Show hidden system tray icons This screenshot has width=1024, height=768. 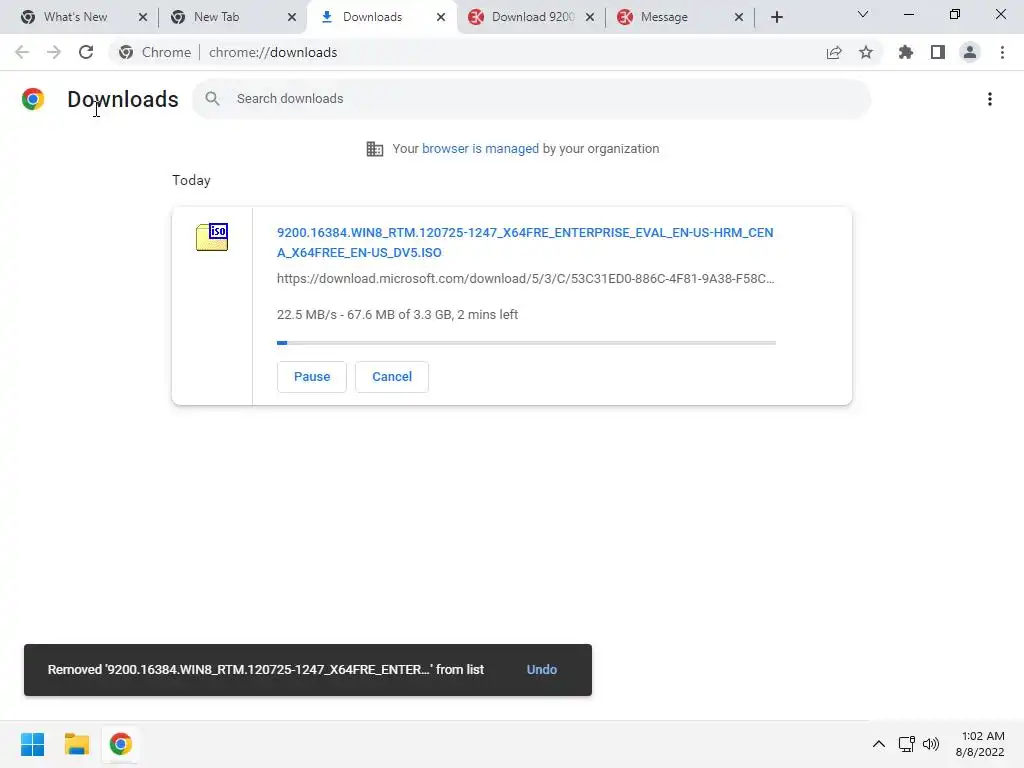(879, 744)
